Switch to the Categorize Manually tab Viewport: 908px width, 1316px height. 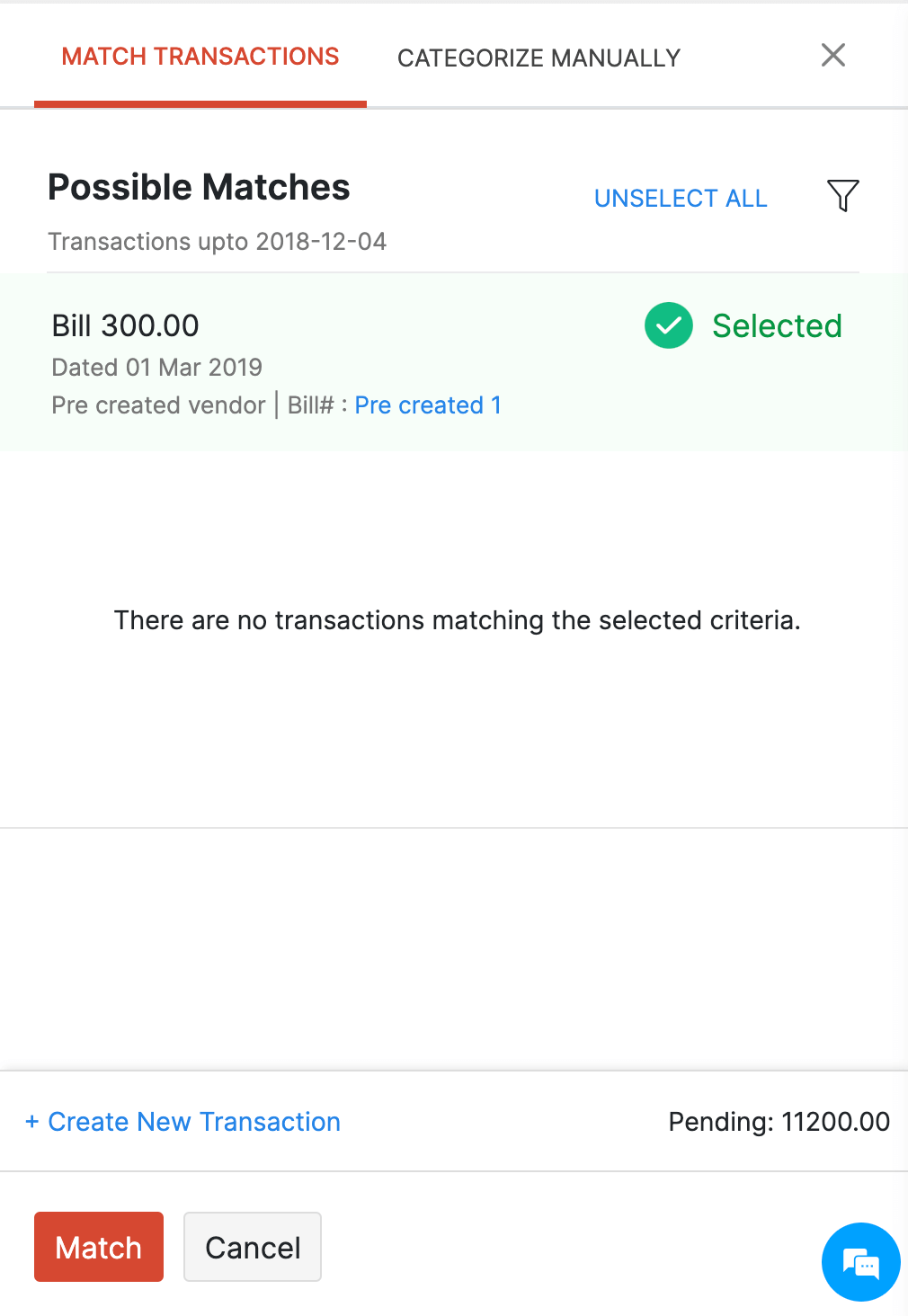pyautogui.click(x=539, y=58)
